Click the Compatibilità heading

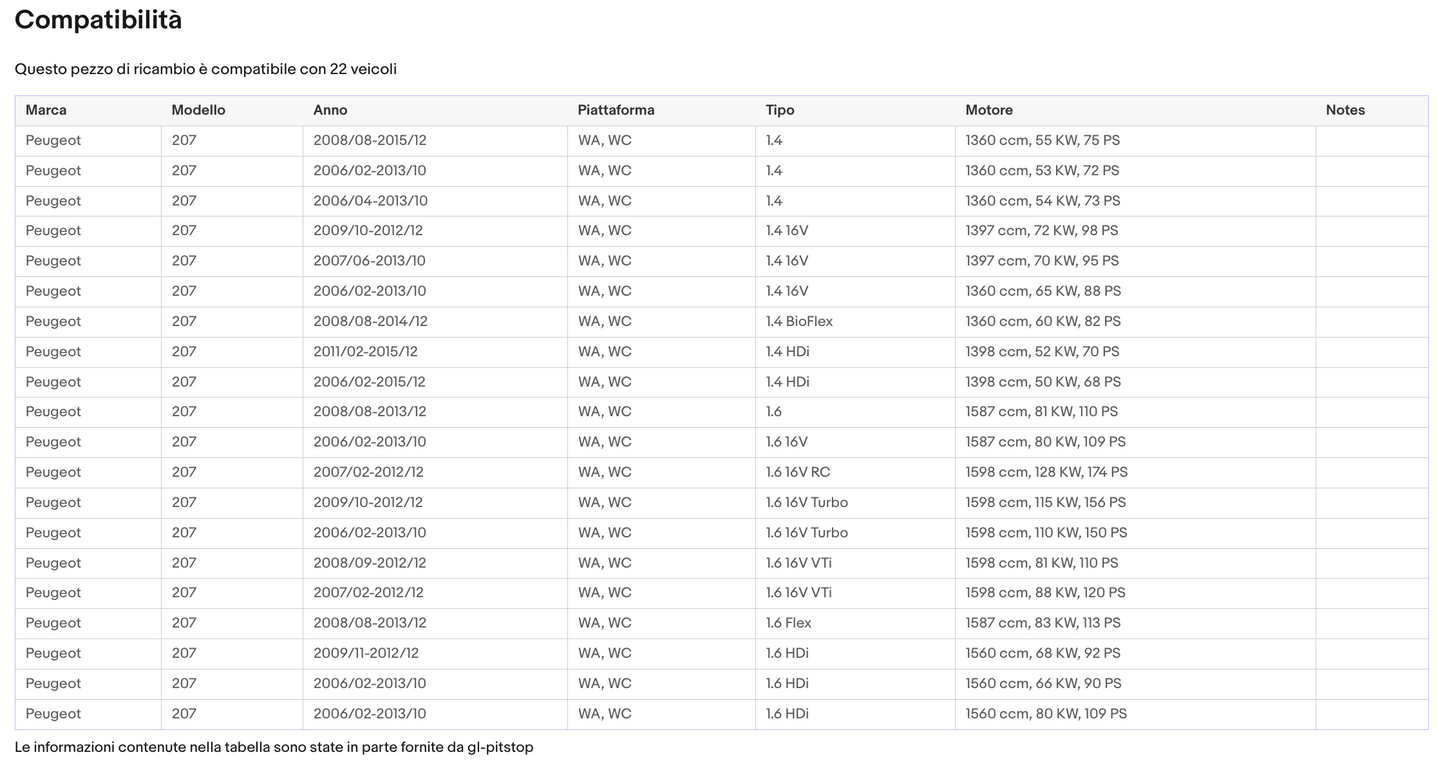[98, 20]
